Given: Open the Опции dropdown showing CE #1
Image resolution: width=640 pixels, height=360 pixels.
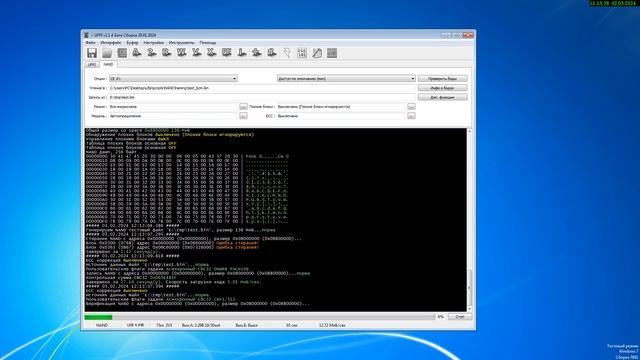Looking at the screenshot, I should click(x=173, y=78).
